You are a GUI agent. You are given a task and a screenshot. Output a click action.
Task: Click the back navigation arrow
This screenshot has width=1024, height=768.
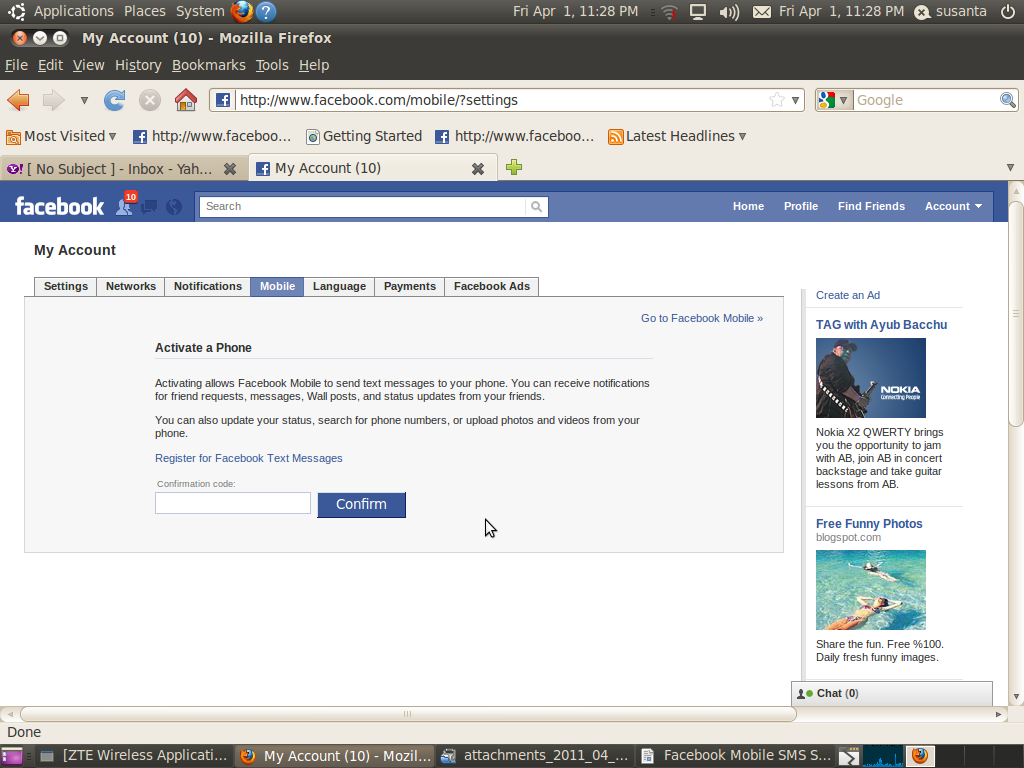pos(19,100)
